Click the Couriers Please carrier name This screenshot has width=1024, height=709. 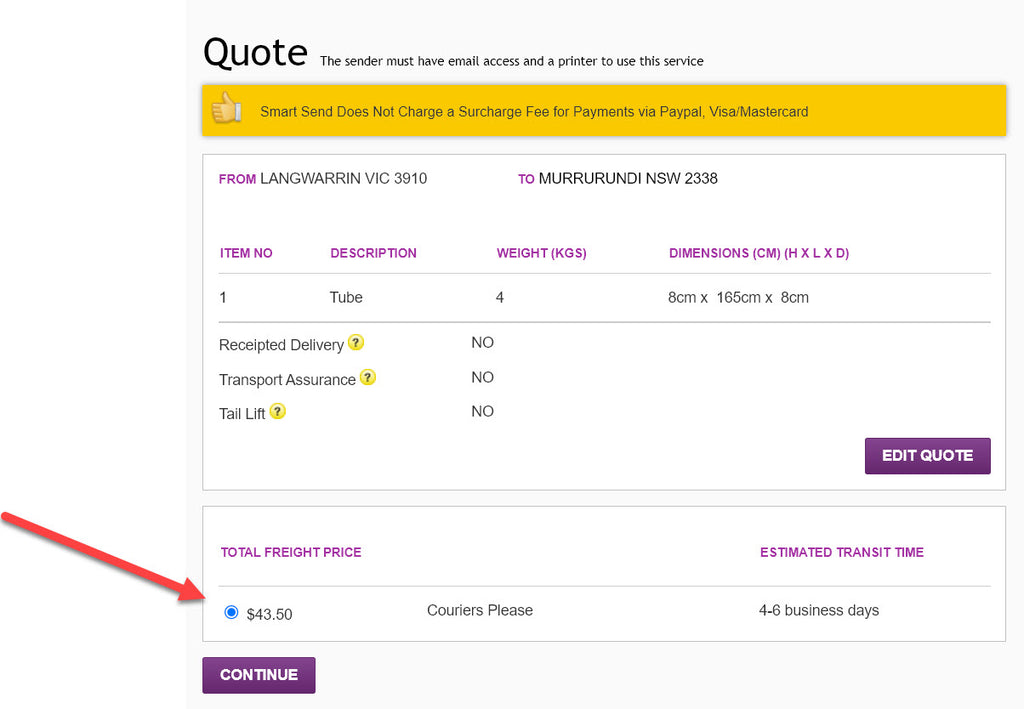click(480, 610)
